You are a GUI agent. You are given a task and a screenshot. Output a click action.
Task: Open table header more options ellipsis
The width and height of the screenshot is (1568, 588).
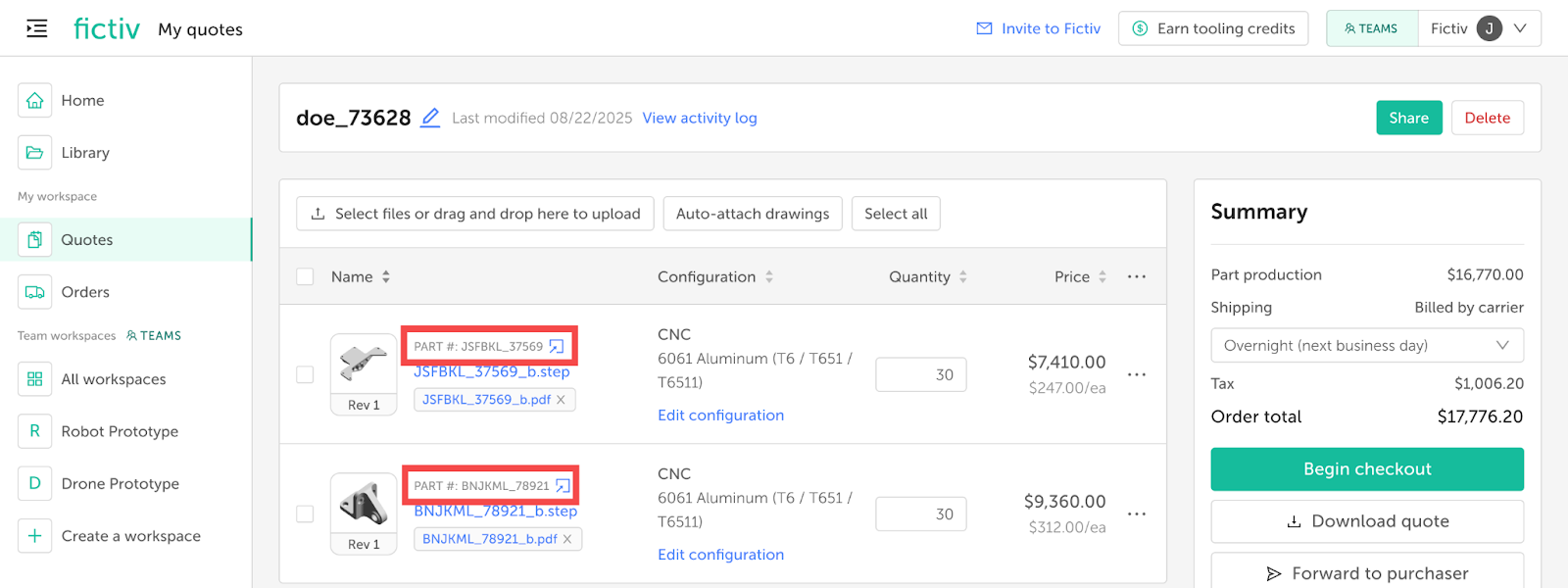click(x=1136, y=276)
